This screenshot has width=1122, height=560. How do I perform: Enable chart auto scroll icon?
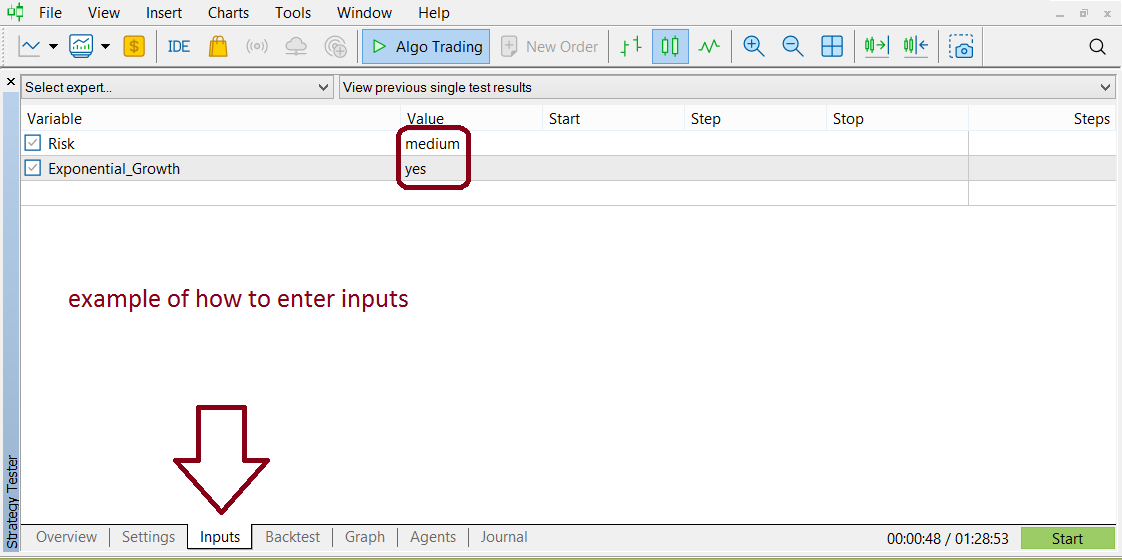877,46
